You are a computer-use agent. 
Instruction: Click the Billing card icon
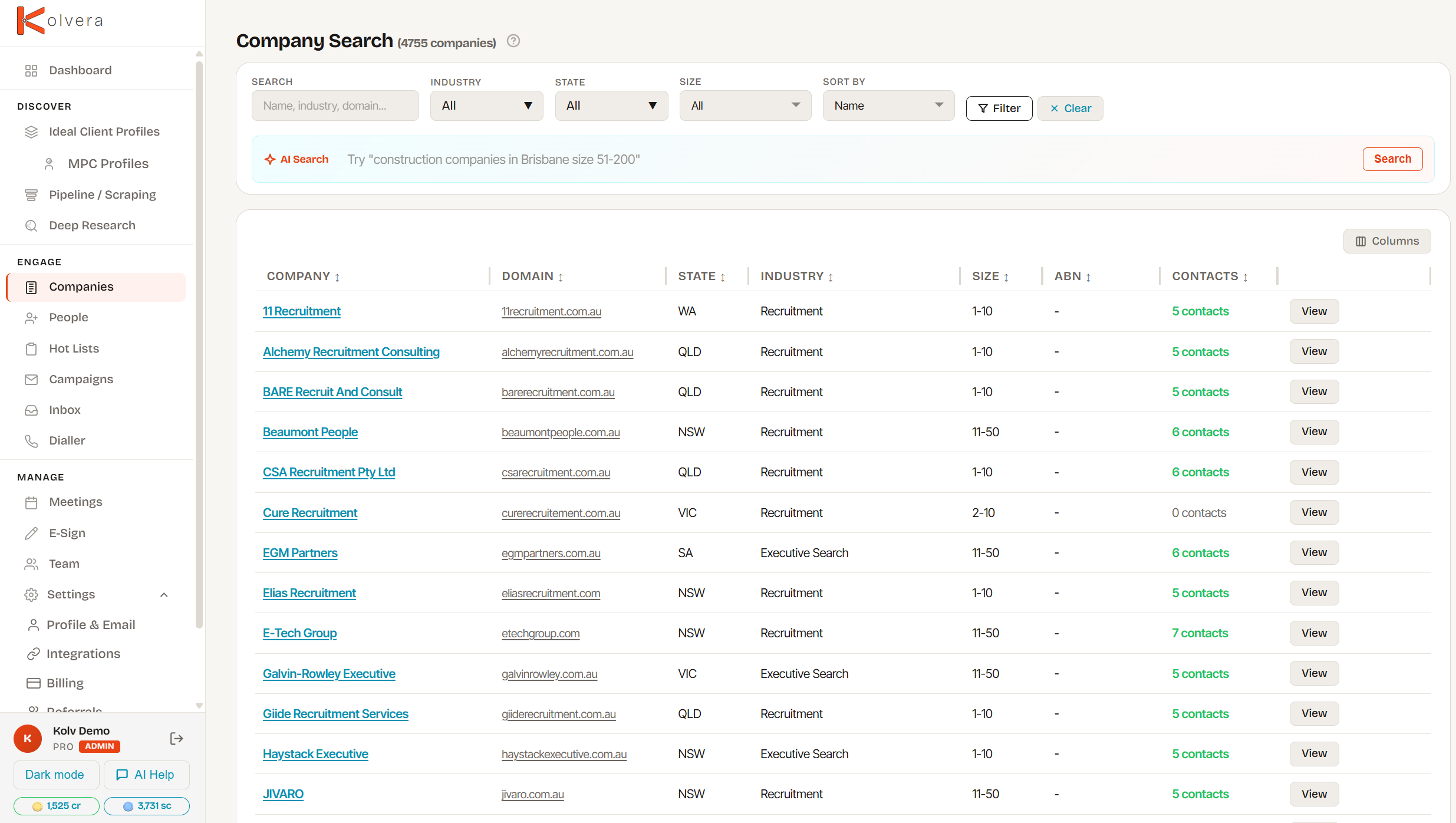(34, 683)
